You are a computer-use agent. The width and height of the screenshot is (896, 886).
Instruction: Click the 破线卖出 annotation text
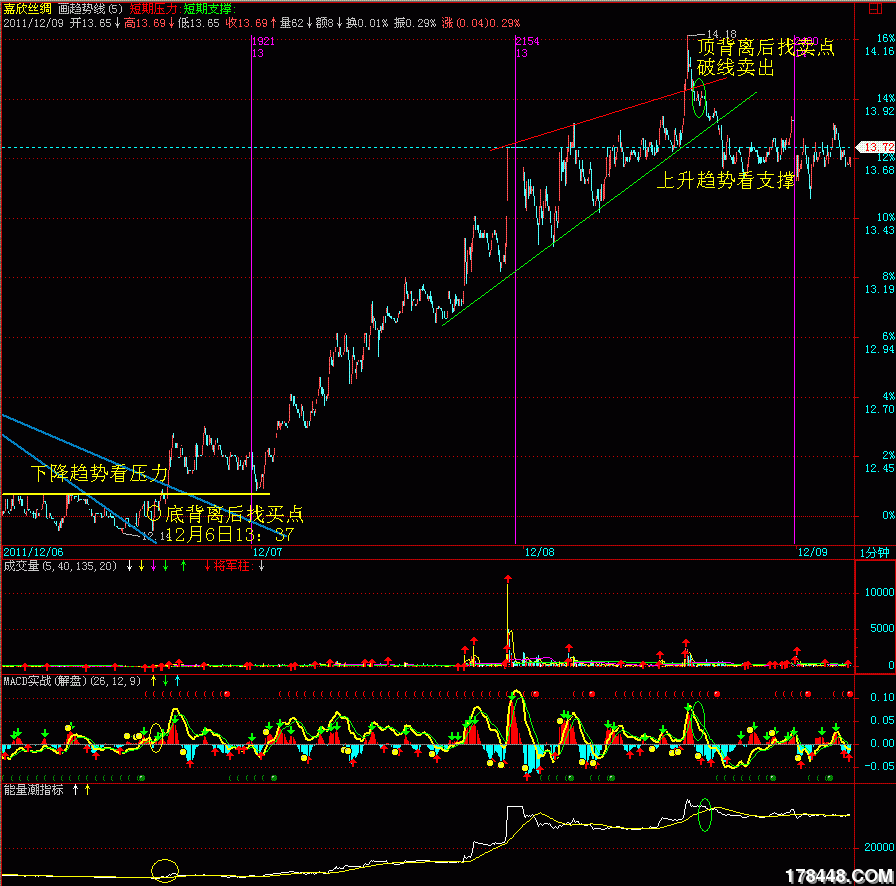click(x=735, y=67)
